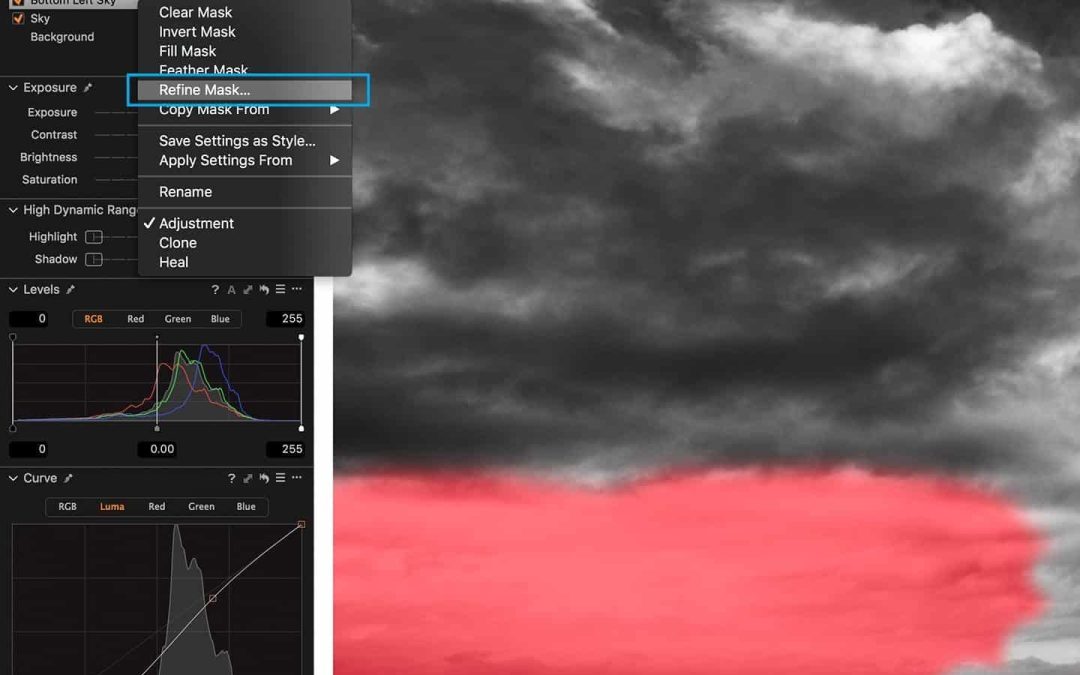Switch Levels channel to Red
The width and height of the screenshot is (1080, 675).
click(135, 319)
